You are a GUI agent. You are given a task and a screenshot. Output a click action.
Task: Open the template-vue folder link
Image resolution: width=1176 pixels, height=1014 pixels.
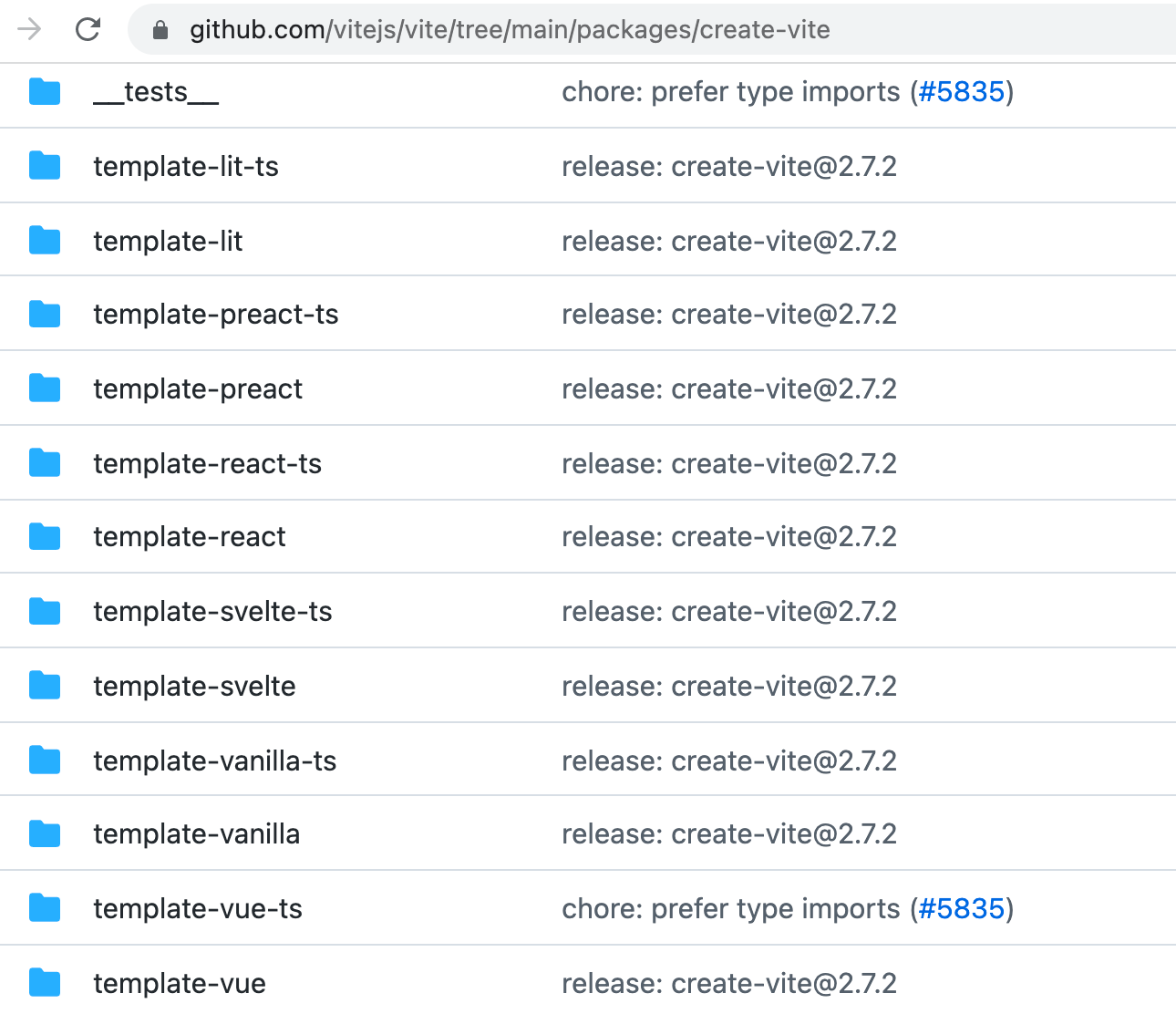[180, 983]
